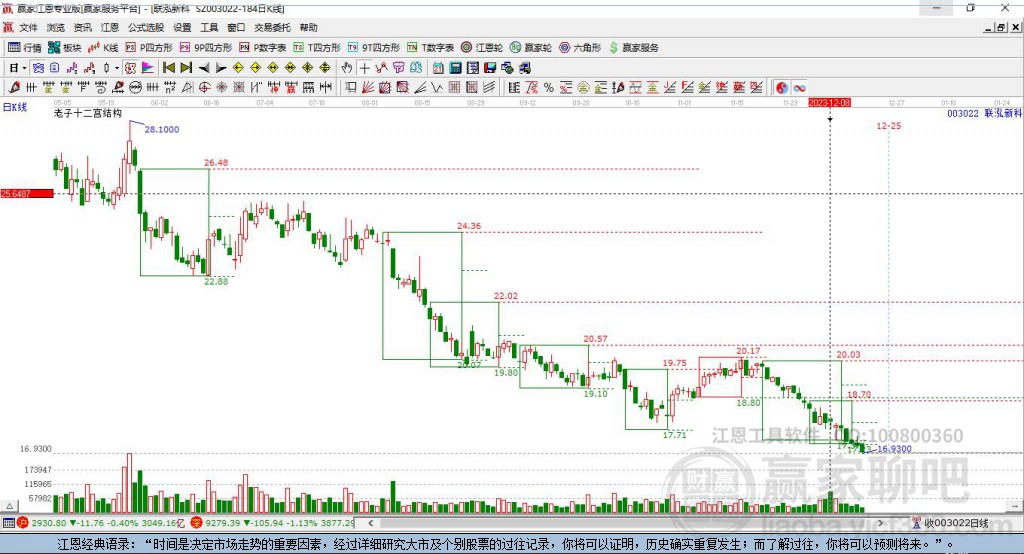This screenshot has width=1024, height=554.
Task: Open the 江恩 menu
Action: click(110, 27)
